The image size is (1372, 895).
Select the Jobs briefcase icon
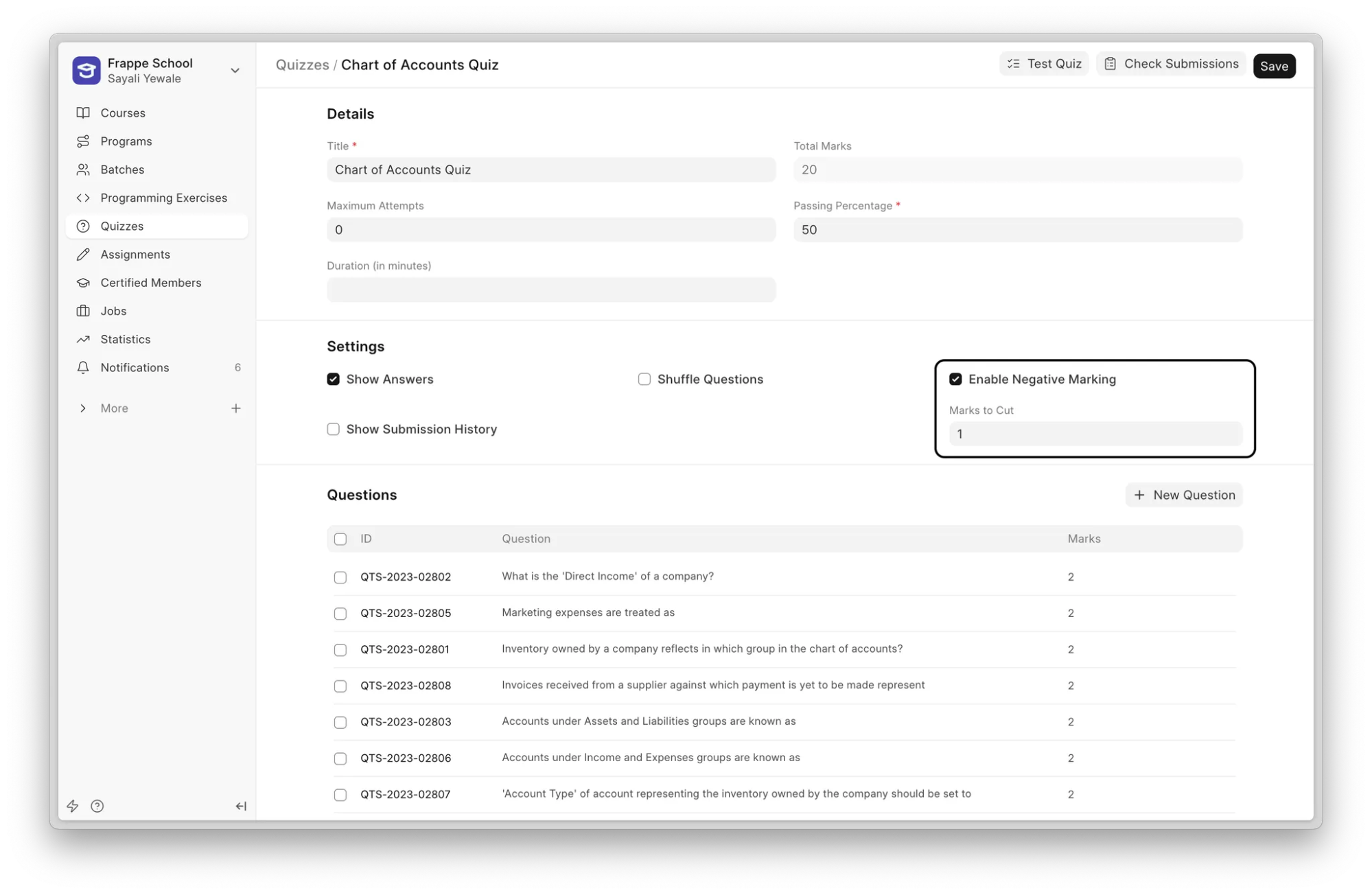(83, 311)
